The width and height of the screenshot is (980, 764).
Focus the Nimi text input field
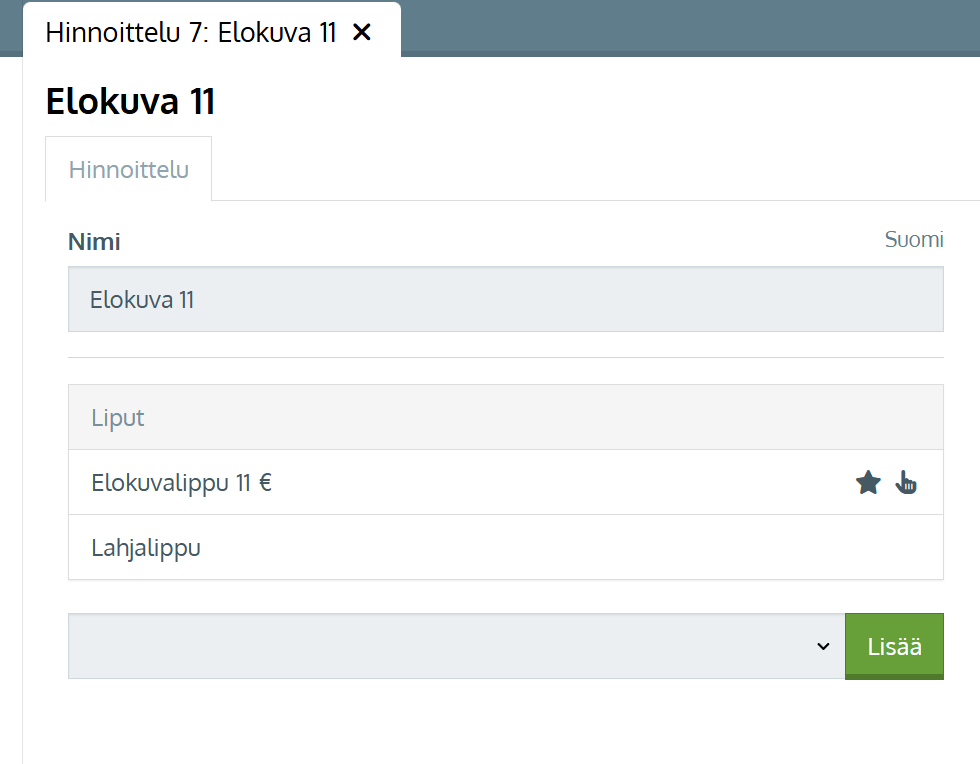click(x=505, y=299)
